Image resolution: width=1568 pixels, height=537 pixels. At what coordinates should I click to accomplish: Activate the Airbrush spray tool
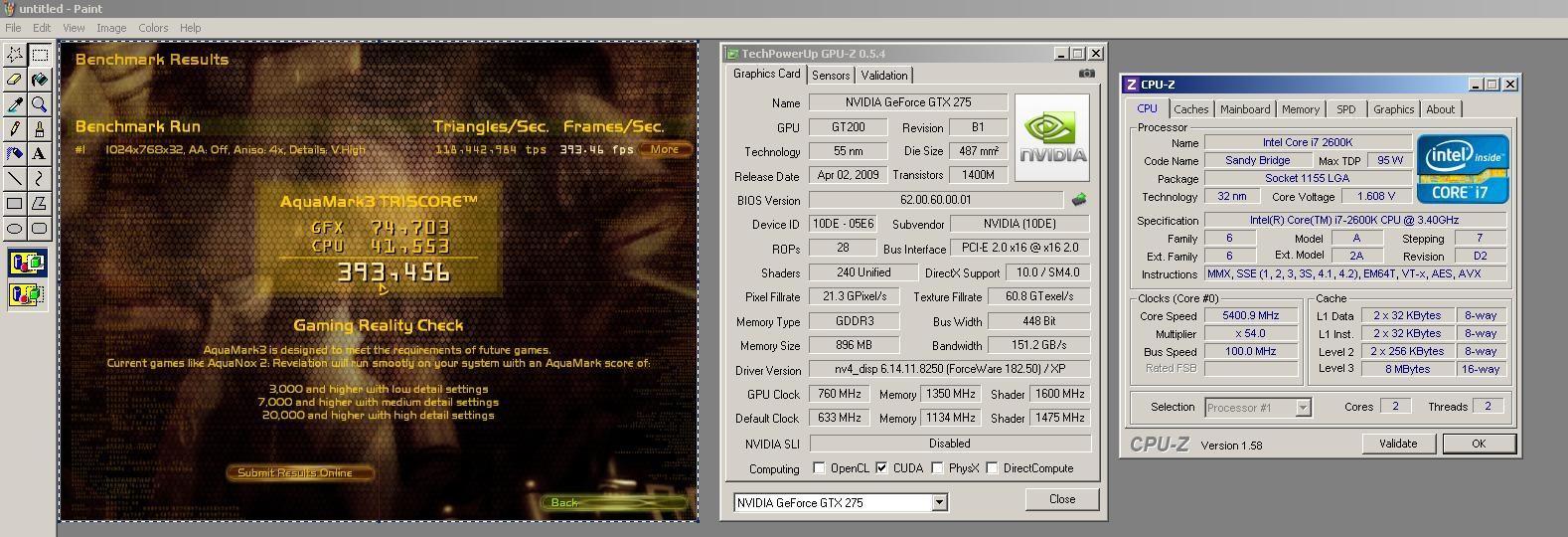tap(15, 154)
